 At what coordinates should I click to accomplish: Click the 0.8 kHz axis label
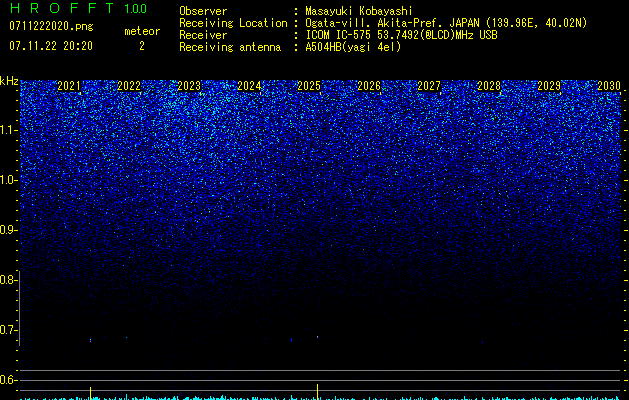coord(7,280)
